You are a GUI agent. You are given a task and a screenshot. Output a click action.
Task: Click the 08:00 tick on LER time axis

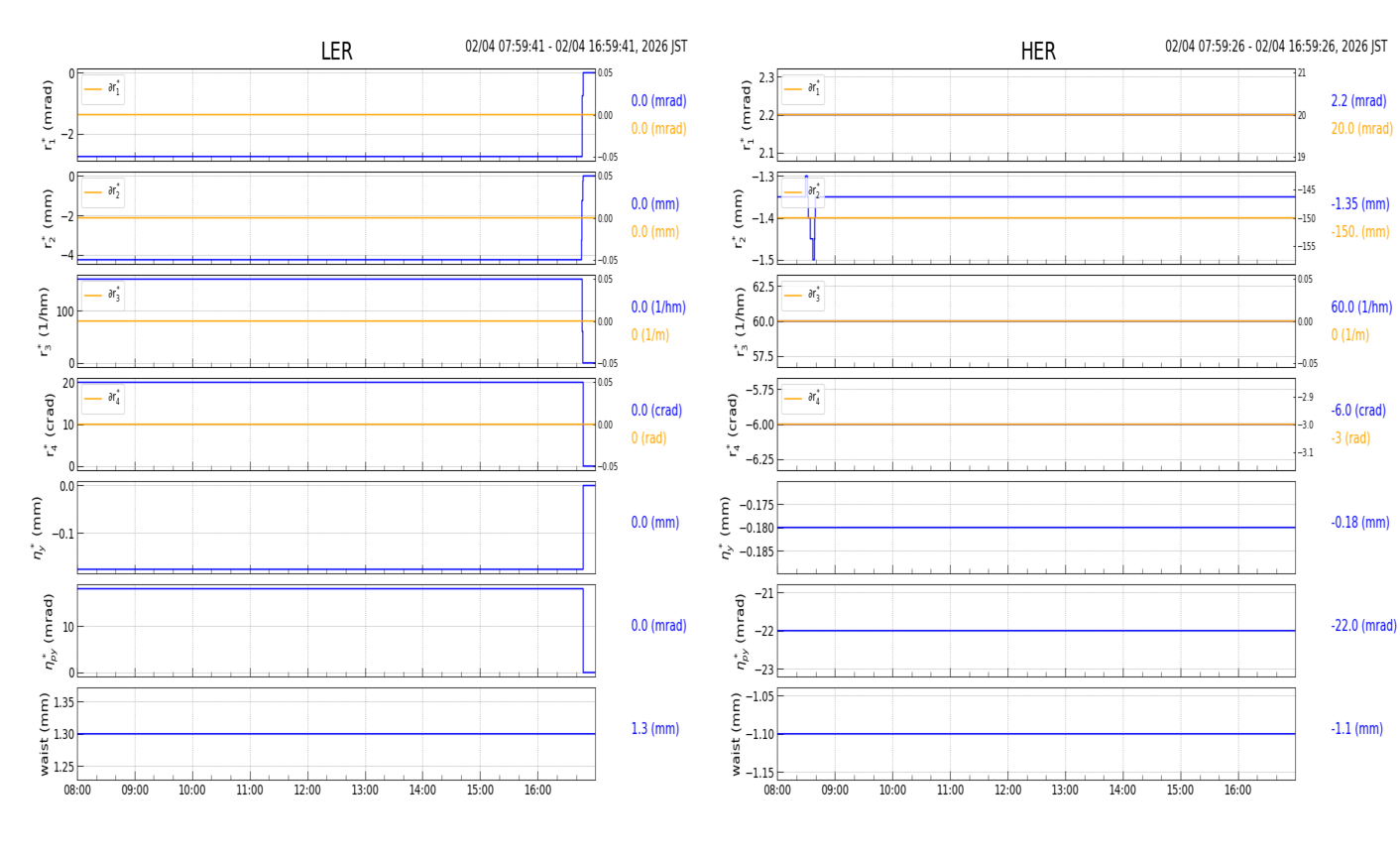77,791
